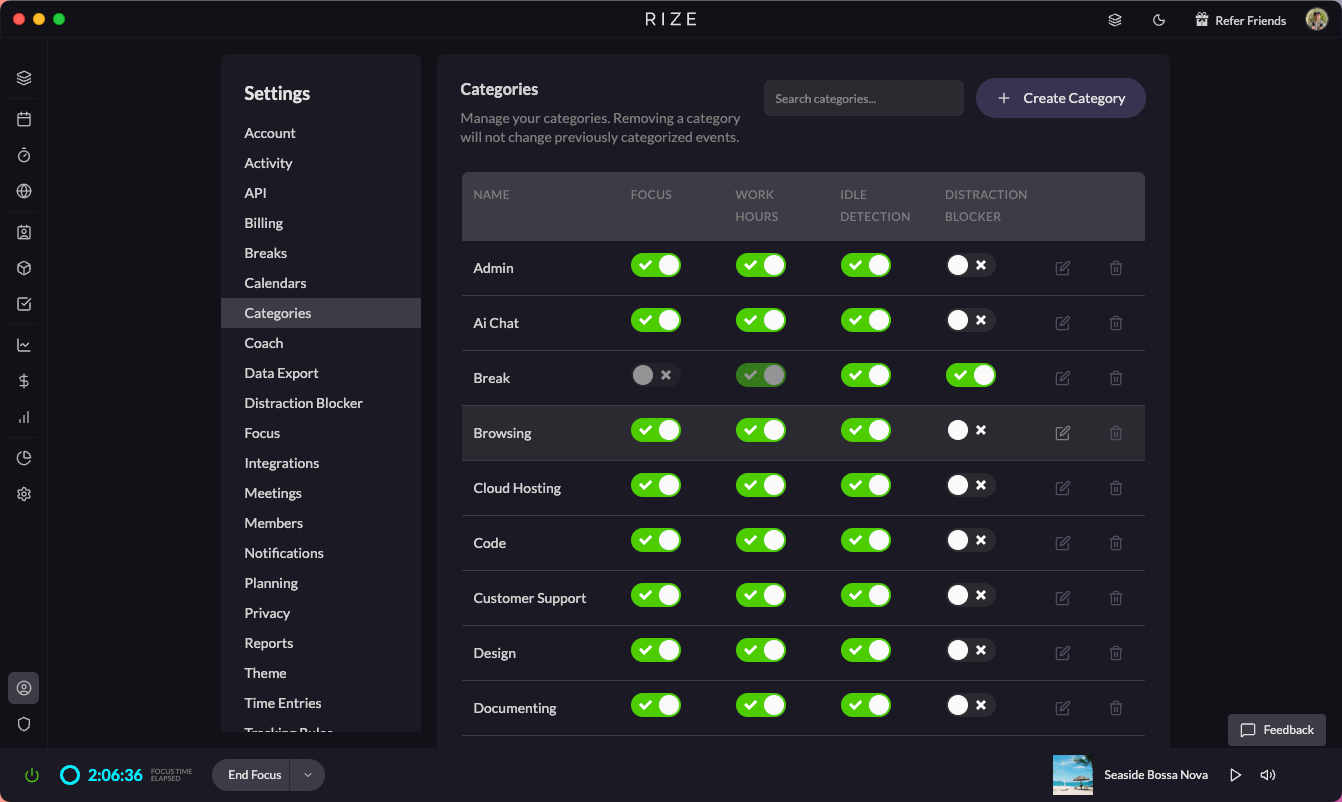Image resolution: width=1342 pixels, height=802 pixels.
Task: Click inside the search categories field
Action: tap(863, 98)
